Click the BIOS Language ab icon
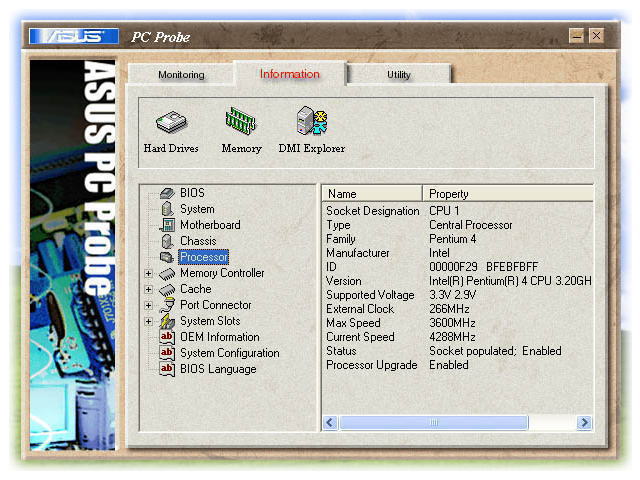 (x=167, y=369)
